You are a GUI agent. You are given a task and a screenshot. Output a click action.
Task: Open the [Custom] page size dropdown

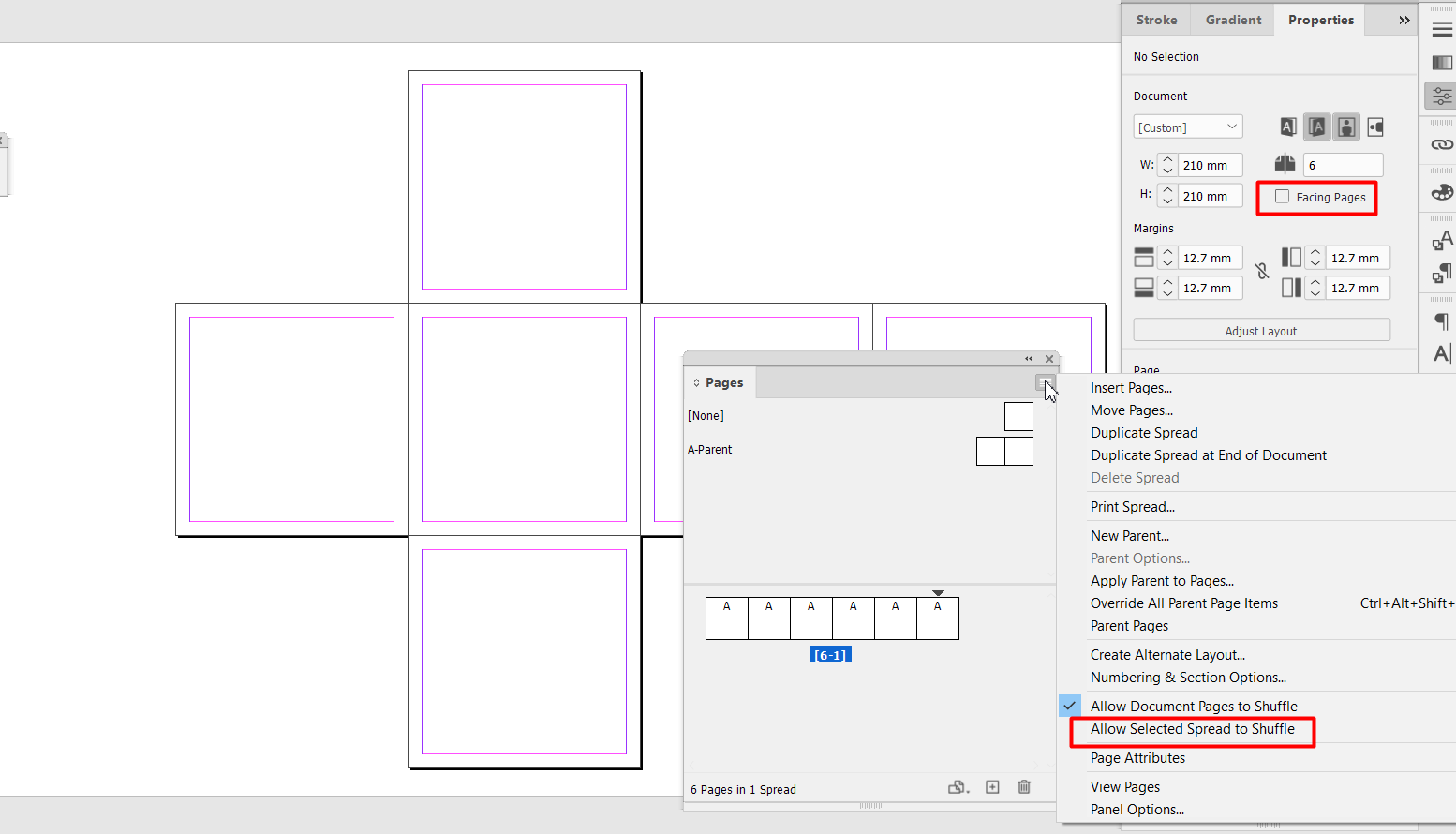(x=1188, y=127)
